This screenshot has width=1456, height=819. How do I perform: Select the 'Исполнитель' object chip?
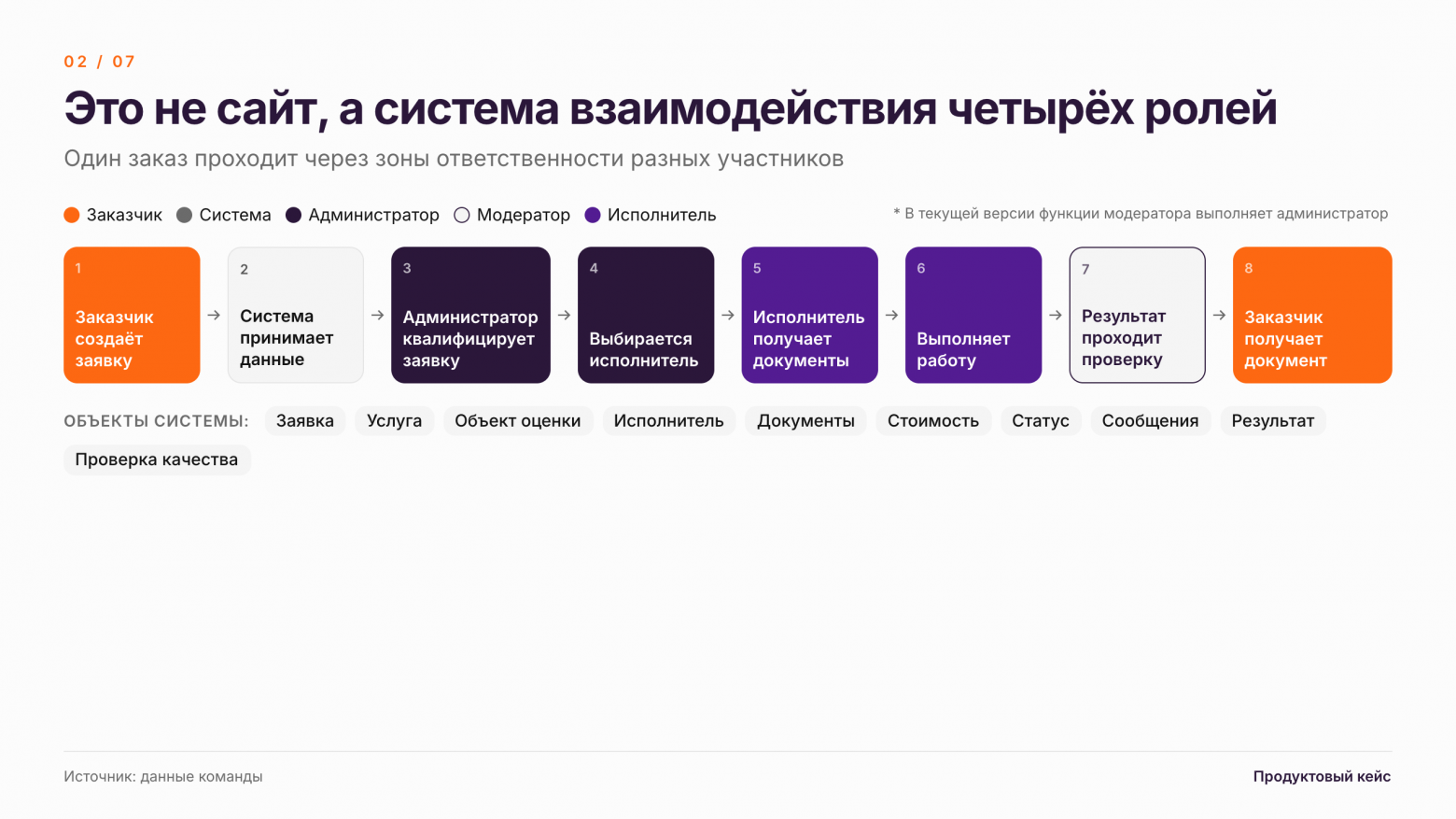pos(668,421)
